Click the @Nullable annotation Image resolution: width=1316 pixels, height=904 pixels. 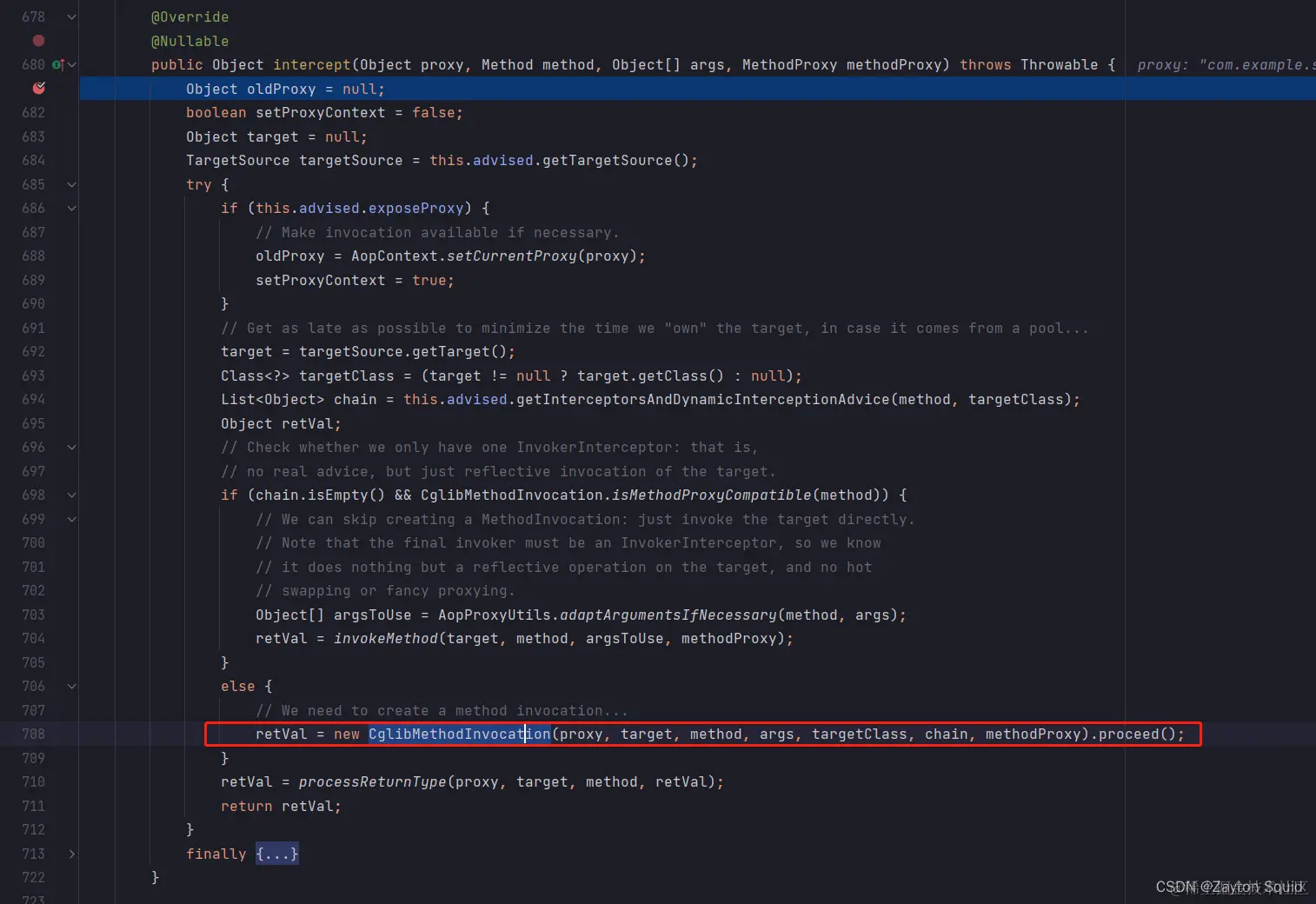(x=190, y=41)
